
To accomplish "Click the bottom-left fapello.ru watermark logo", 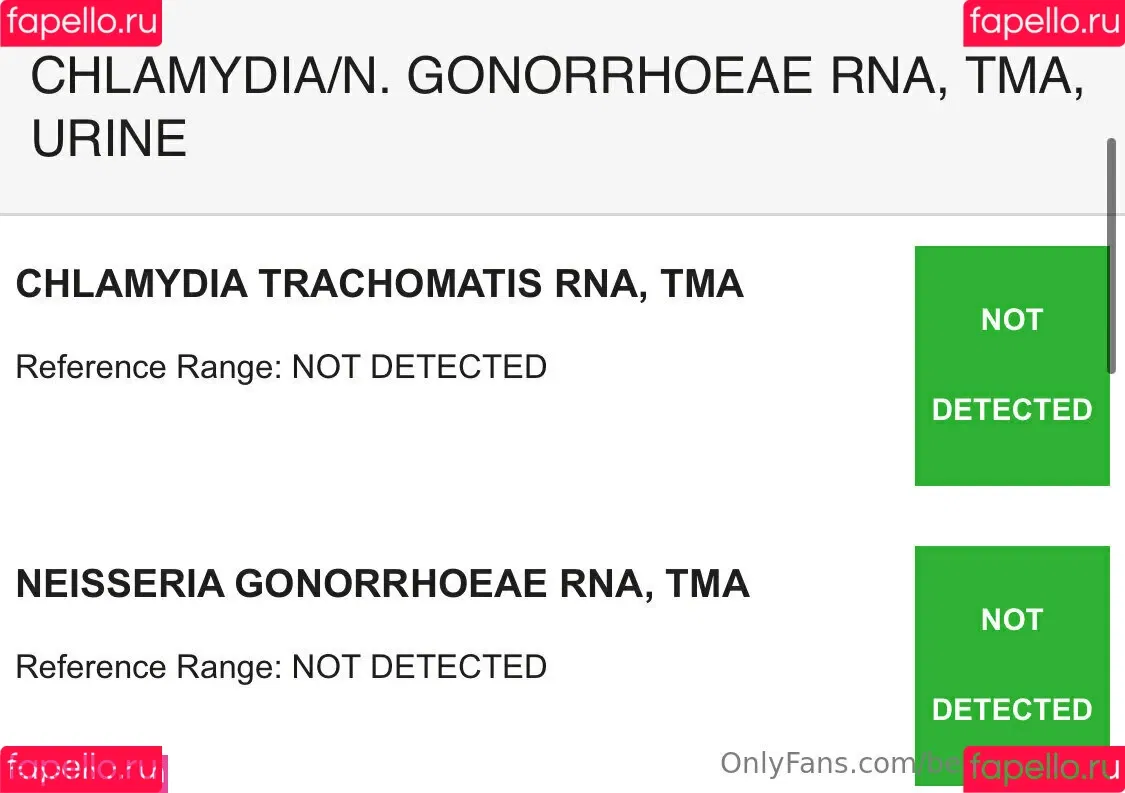I will (x=81, y=769).
